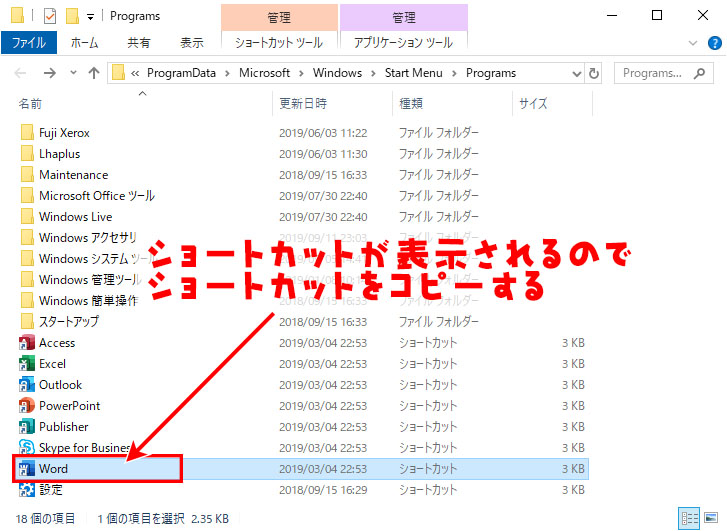727x531 pixels.
Task: Expand hidden breadcrumb path chevron
Action: [x=135, y=73]
